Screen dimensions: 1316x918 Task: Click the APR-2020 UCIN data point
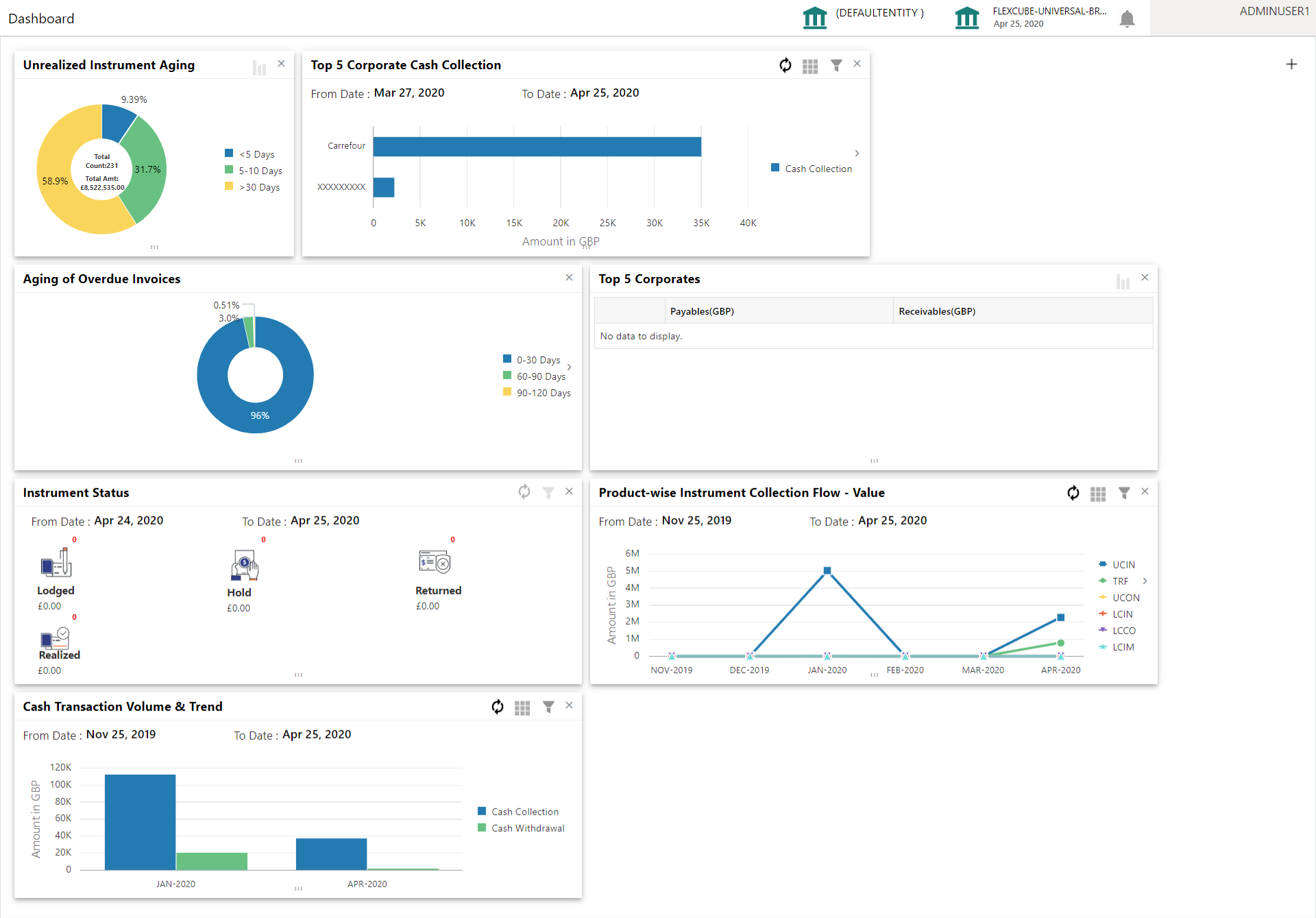1060,618
